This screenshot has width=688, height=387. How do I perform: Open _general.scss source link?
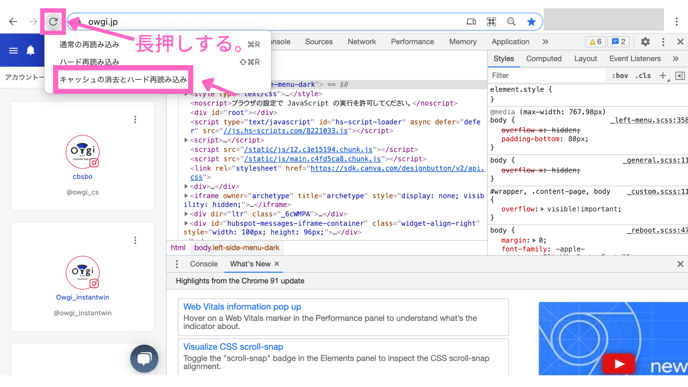[655, 161]
